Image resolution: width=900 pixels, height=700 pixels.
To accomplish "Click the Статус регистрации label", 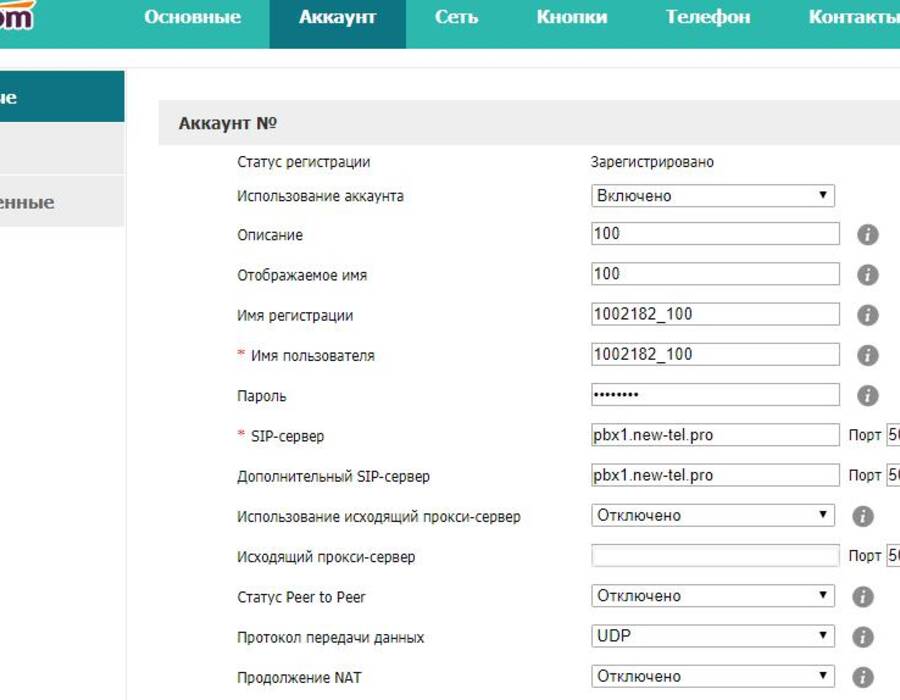I will tap(304, 162).
